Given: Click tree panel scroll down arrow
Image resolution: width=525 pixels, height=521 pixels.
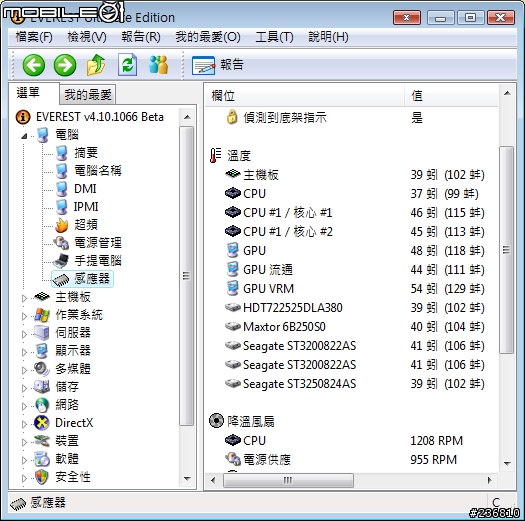Looking at the screenshot, I should (x=187, y=479).
